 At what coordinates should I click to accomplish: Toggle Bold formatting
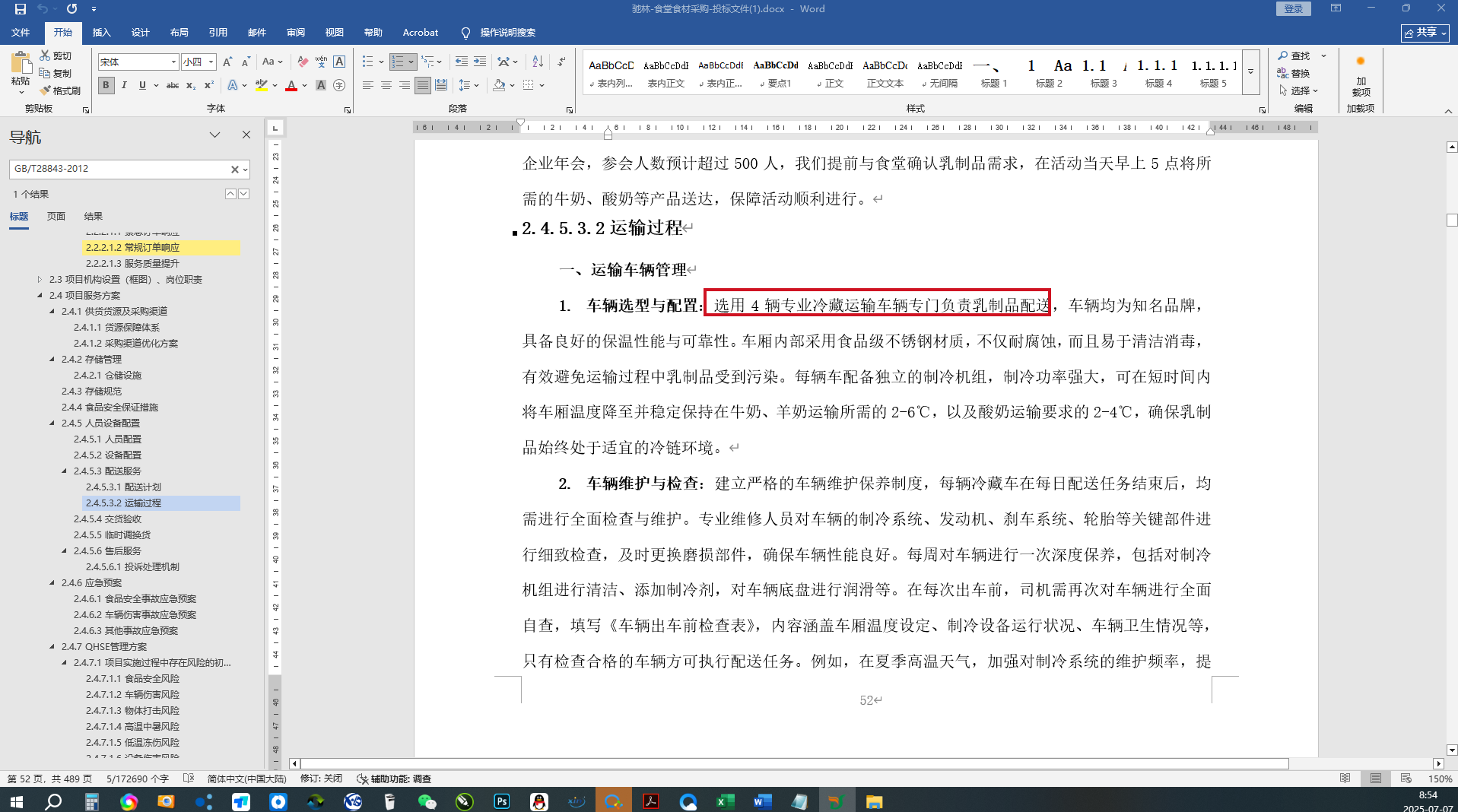tap(106, 85)
